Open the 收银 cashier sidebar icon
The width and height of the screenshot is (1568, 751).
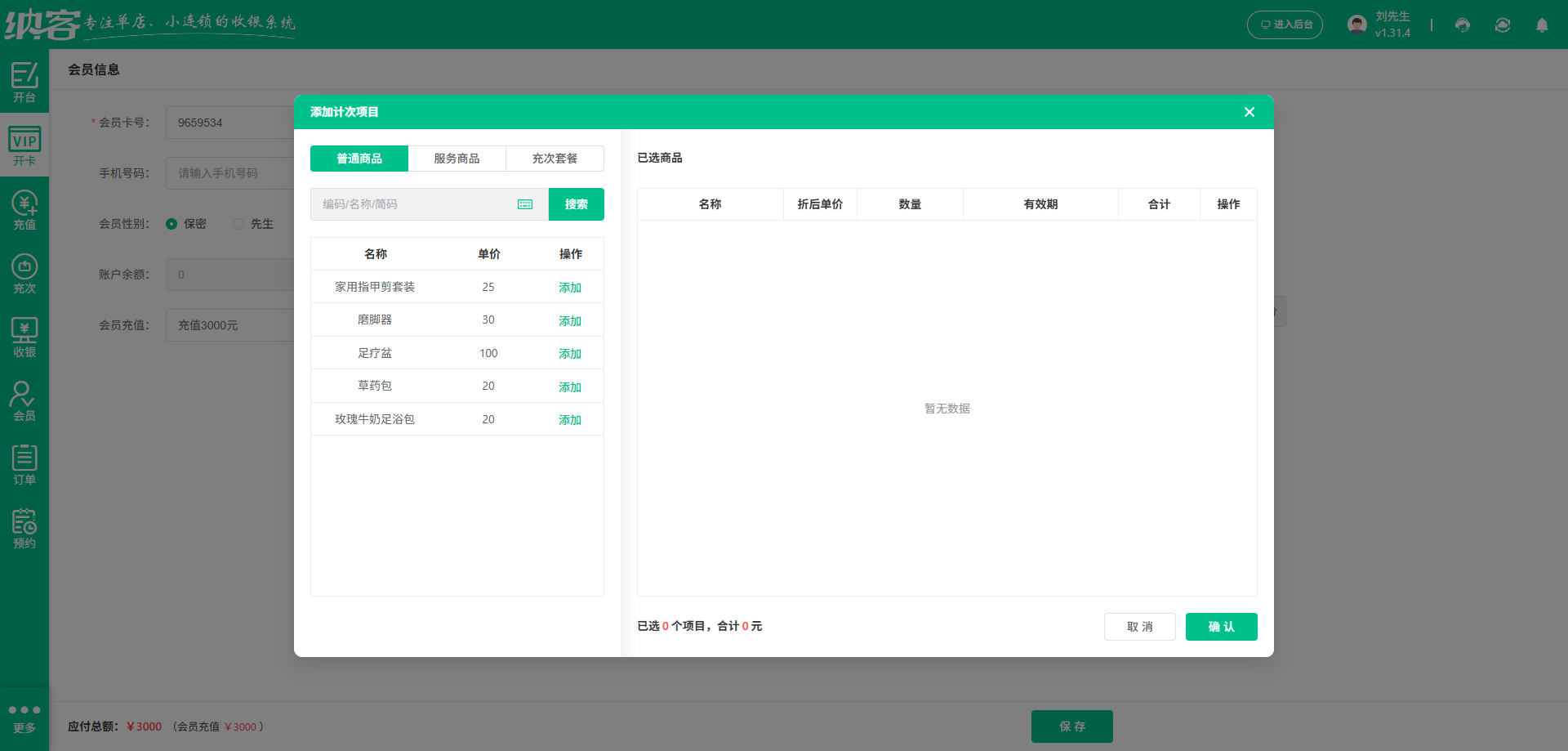tap(24, 336)
